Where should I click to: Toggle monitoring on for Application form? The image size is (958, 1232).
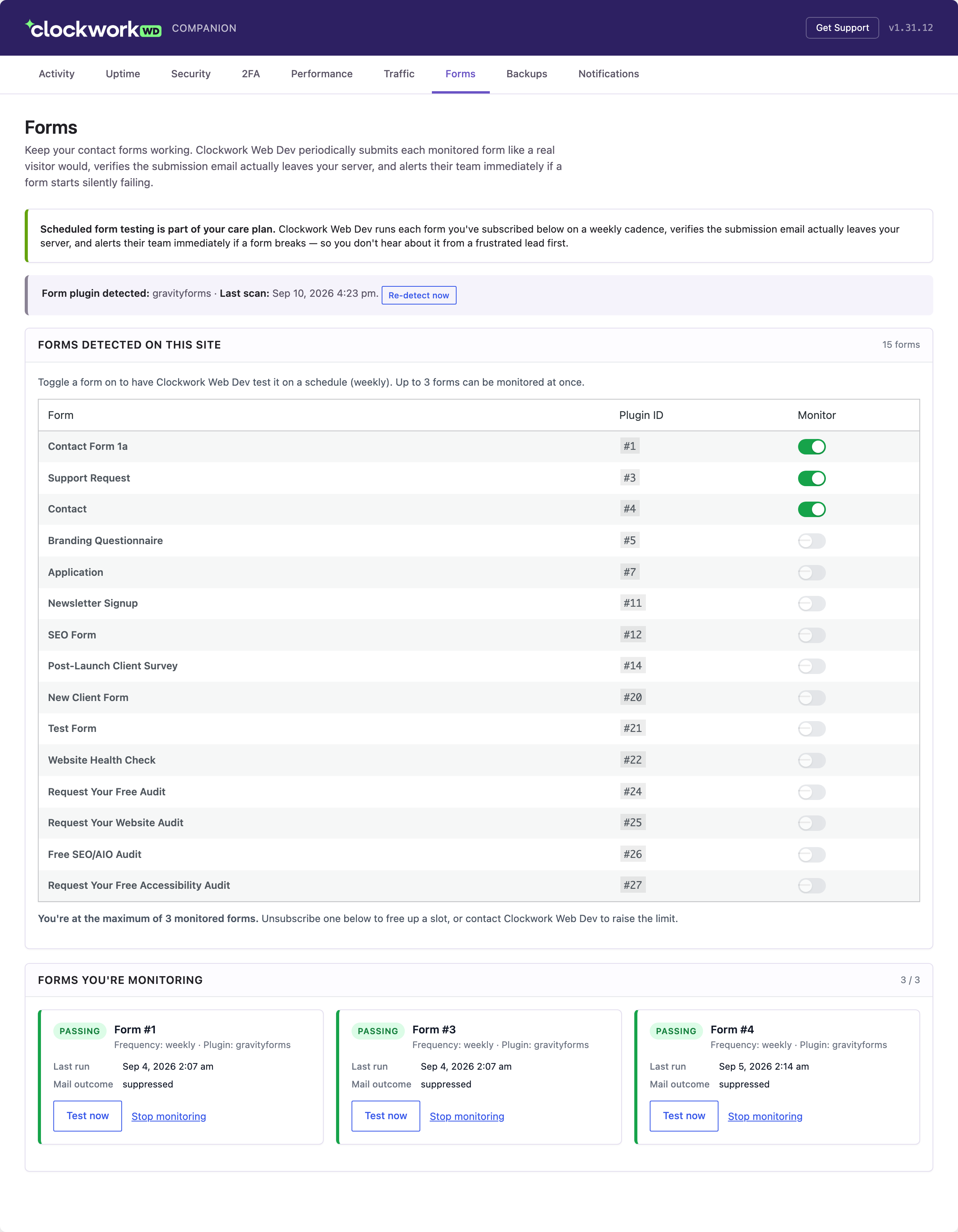click(x=811, y=573)
